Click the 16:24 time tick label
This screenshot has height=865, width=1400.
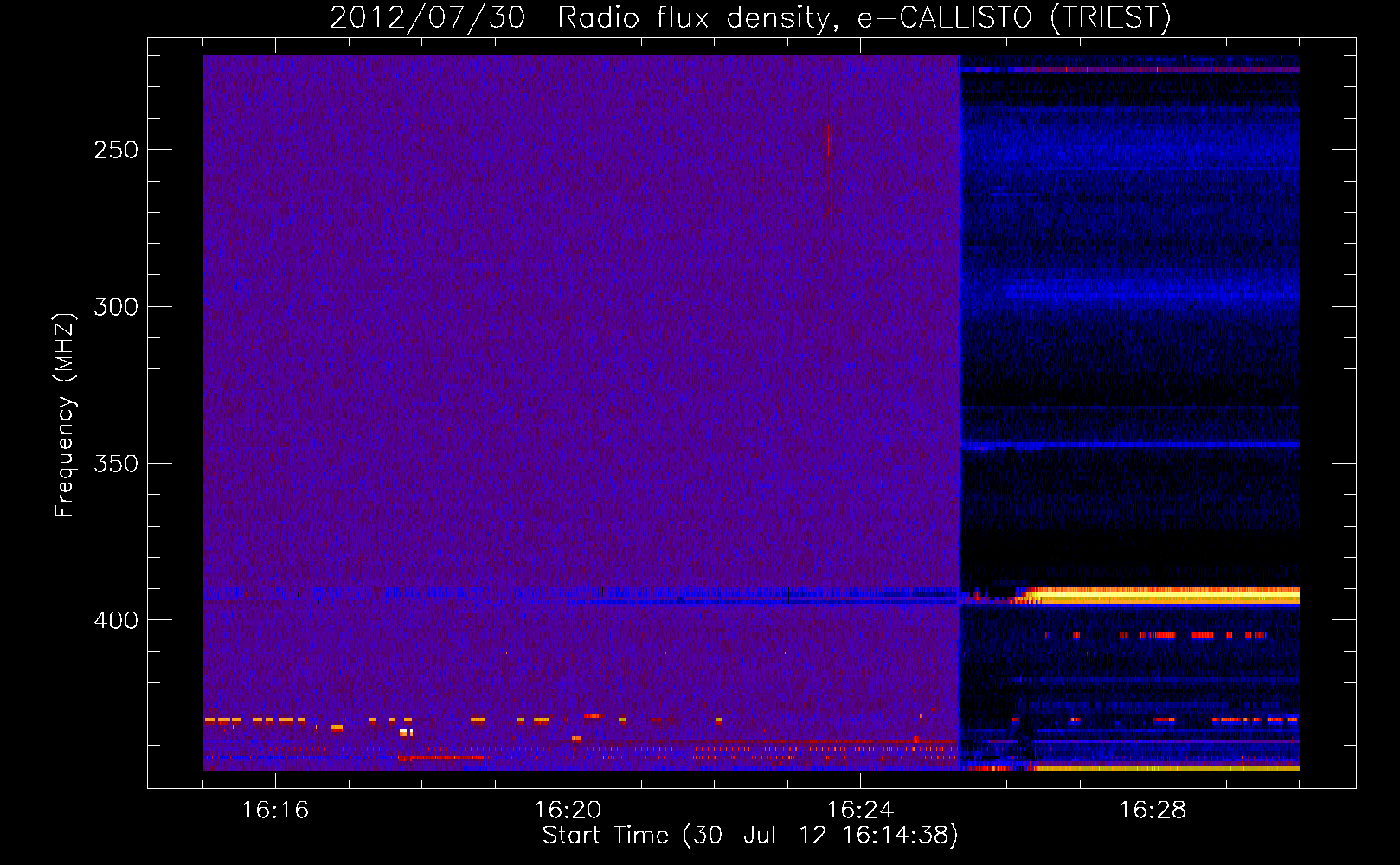pos(860,811)
